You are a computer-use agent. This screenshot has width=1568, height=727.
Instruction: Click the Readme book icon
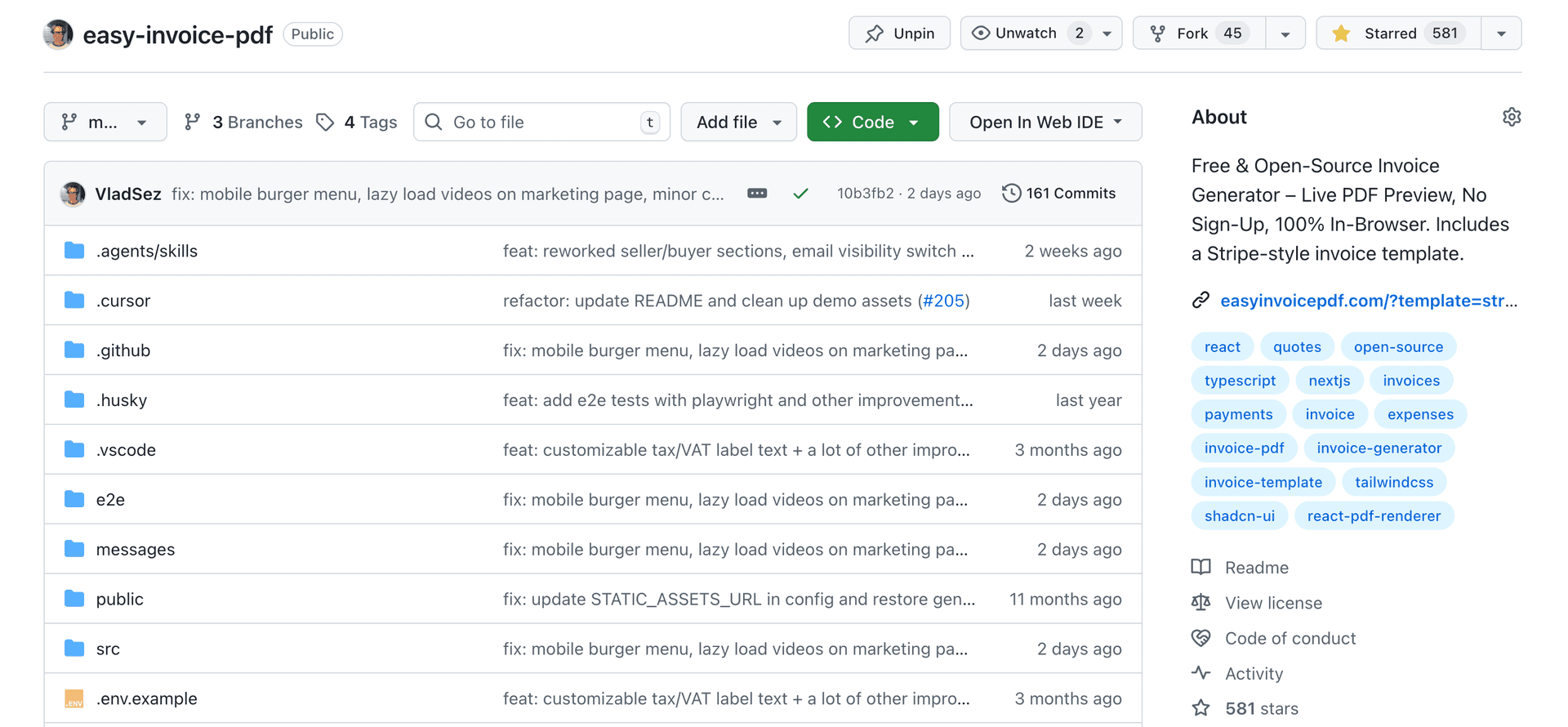click(x=1201, y=567)
